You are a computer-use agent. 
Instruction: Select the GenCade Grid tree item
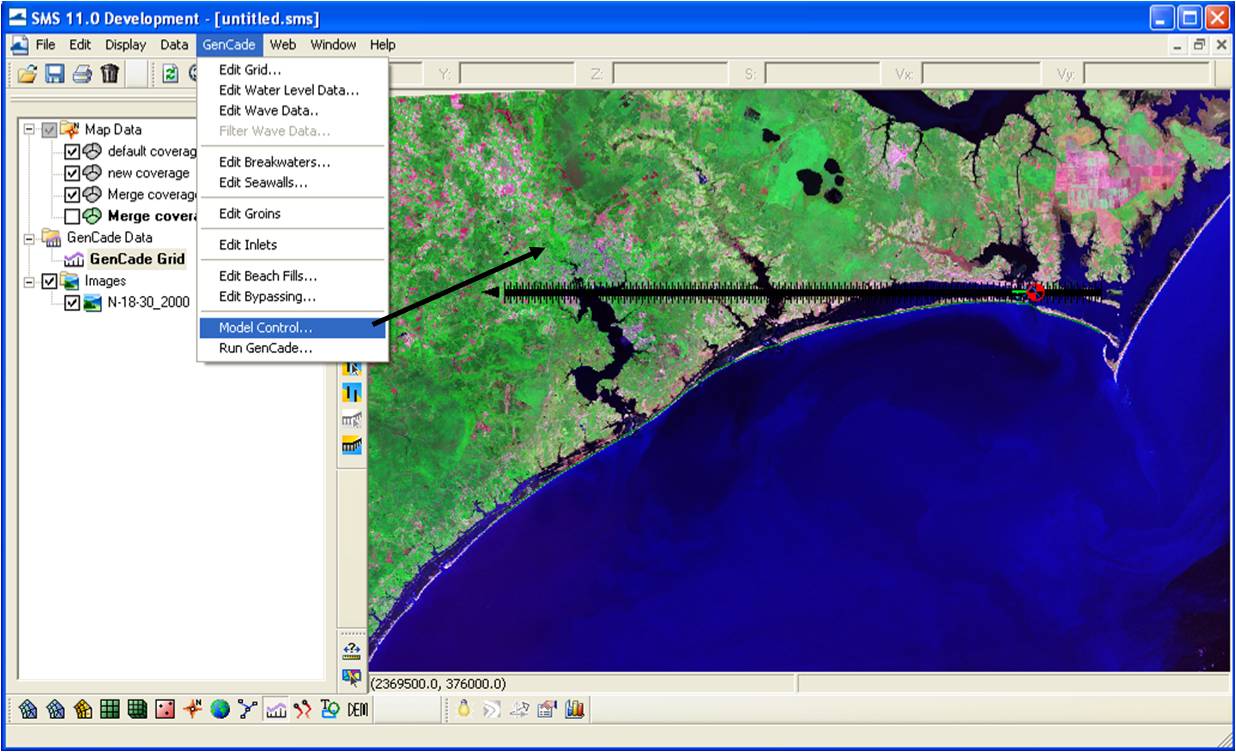(137, 259)
